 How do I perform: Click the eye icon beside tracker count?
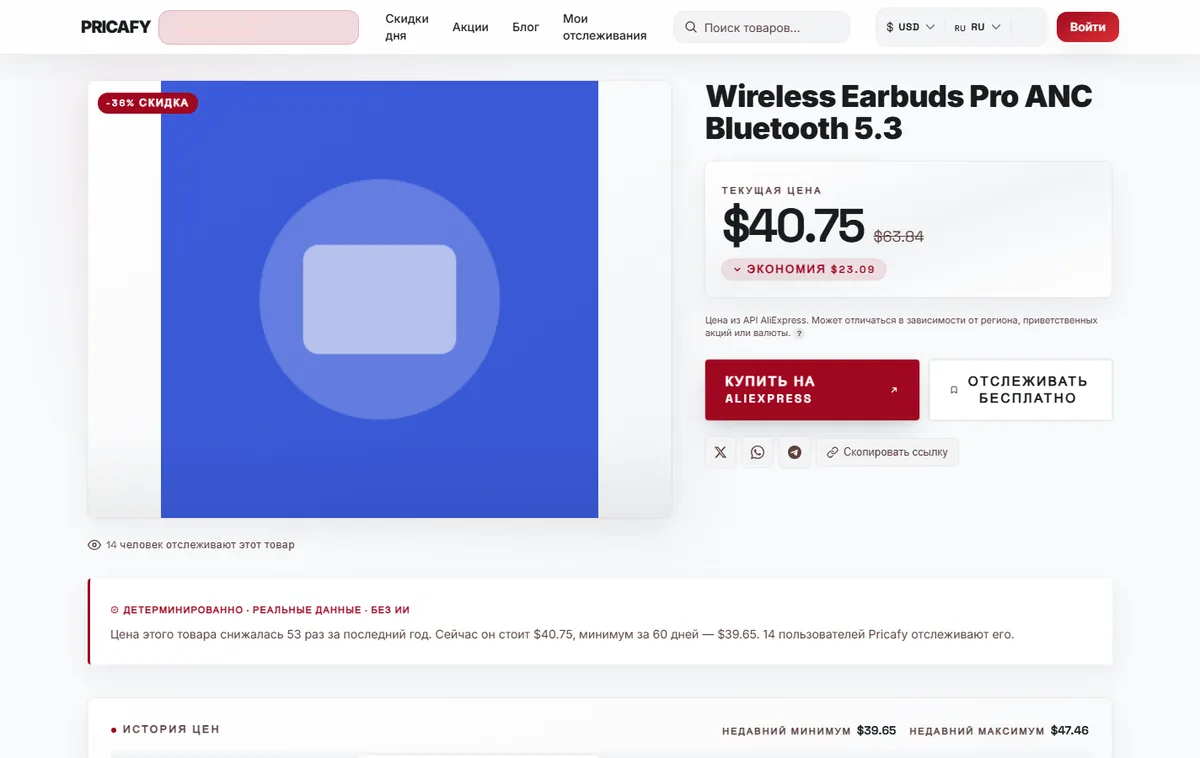[95, 545]
